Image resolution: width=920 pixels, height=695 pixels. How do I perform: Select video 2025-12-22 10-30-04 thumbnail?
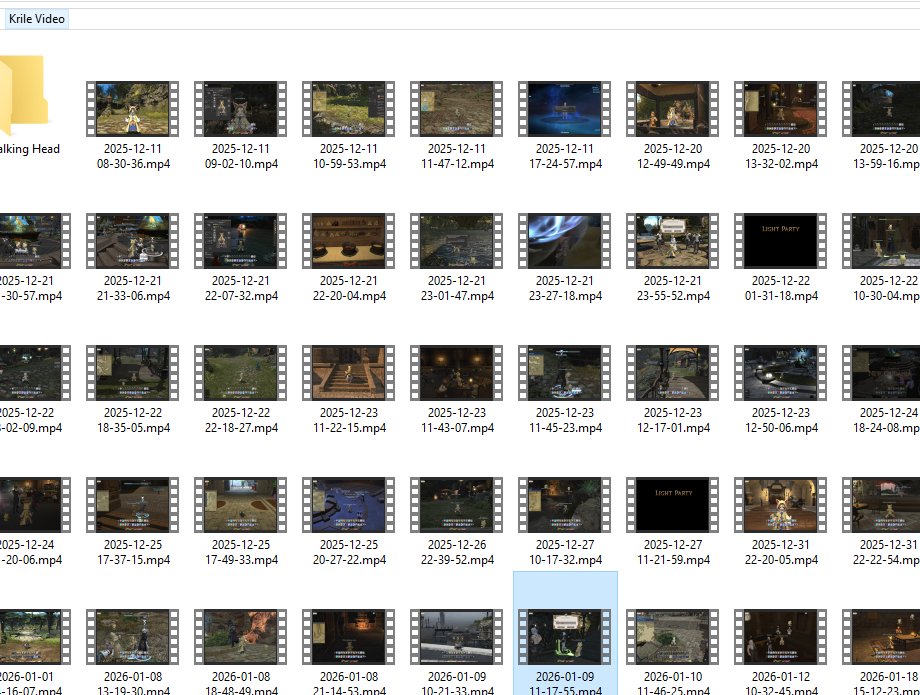tap(881, 241)
